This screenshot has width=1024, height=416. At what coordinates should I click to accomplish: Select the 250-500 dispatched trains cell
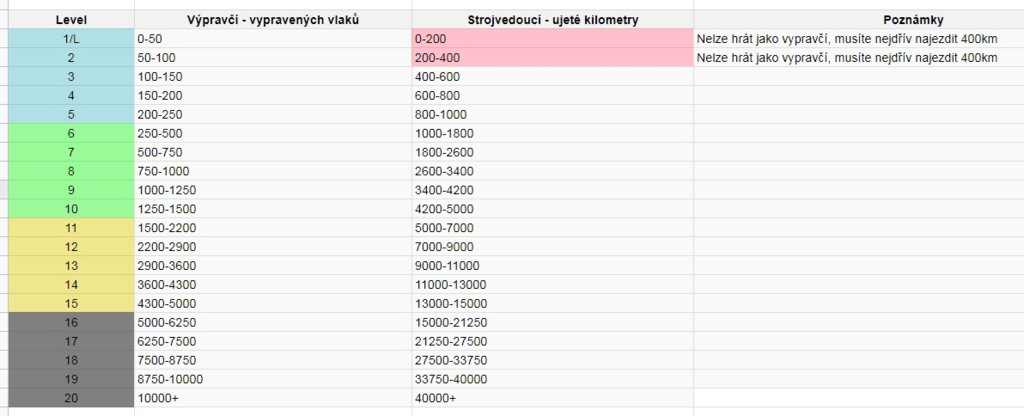[x=273, y=133]
